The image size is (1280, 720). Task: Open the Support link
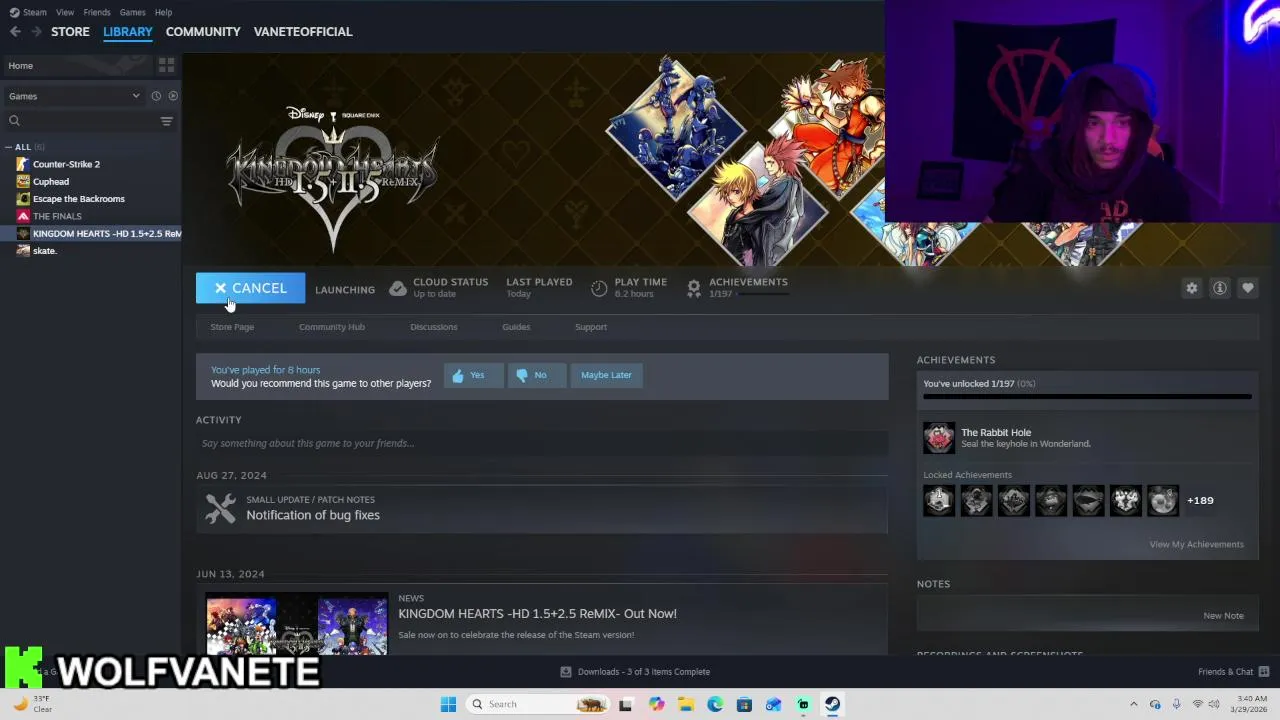point(591,327)
